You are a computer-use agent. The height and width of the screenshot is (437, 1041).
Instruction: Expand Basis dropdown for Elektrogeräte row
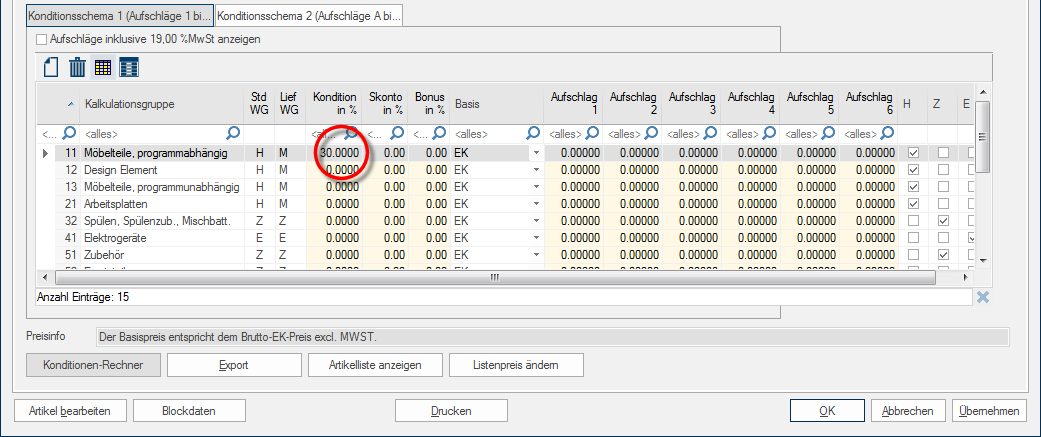point(535,238)
